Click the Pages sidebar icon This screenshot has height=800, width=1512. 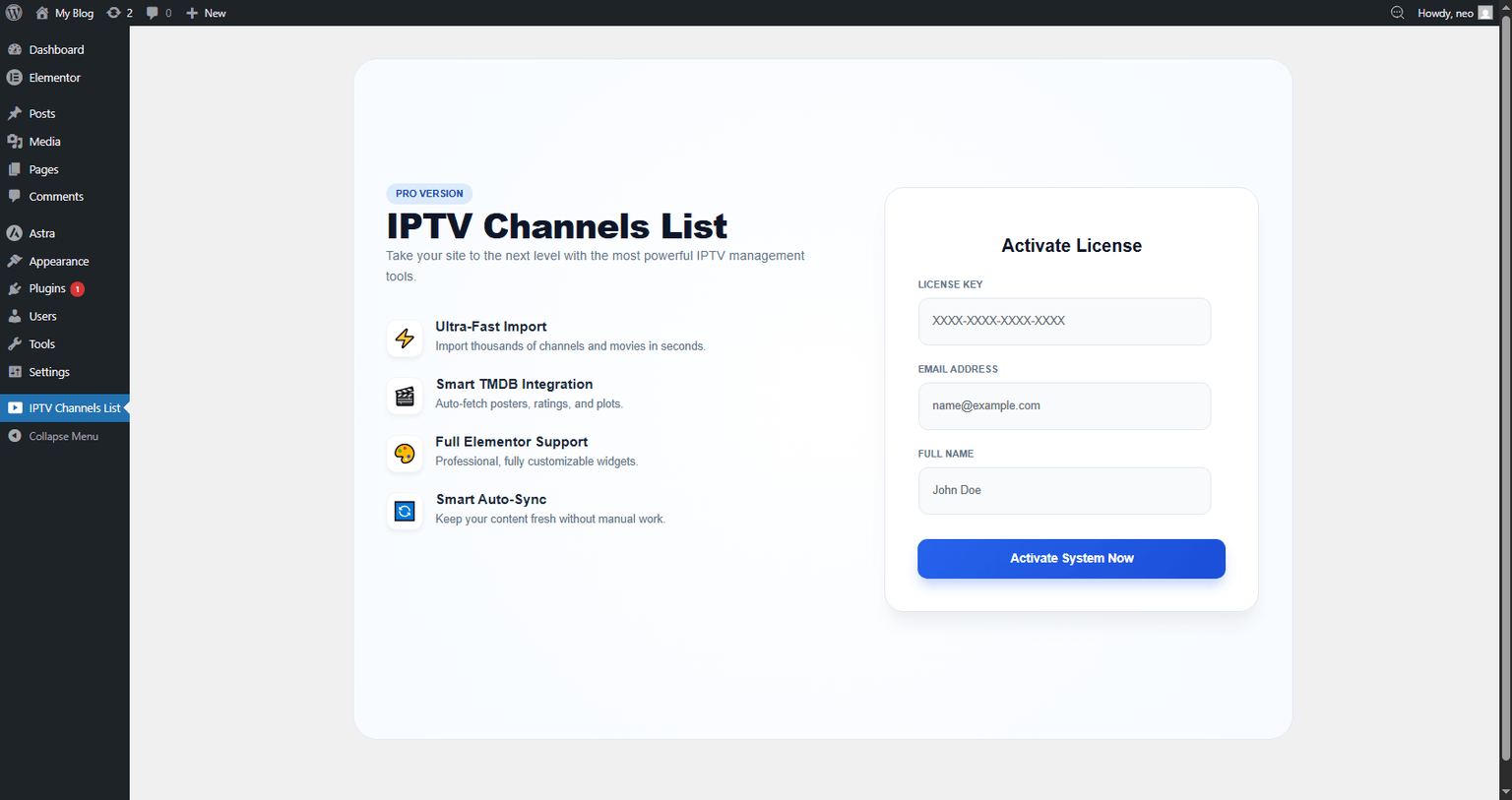(x=15, y=169)
